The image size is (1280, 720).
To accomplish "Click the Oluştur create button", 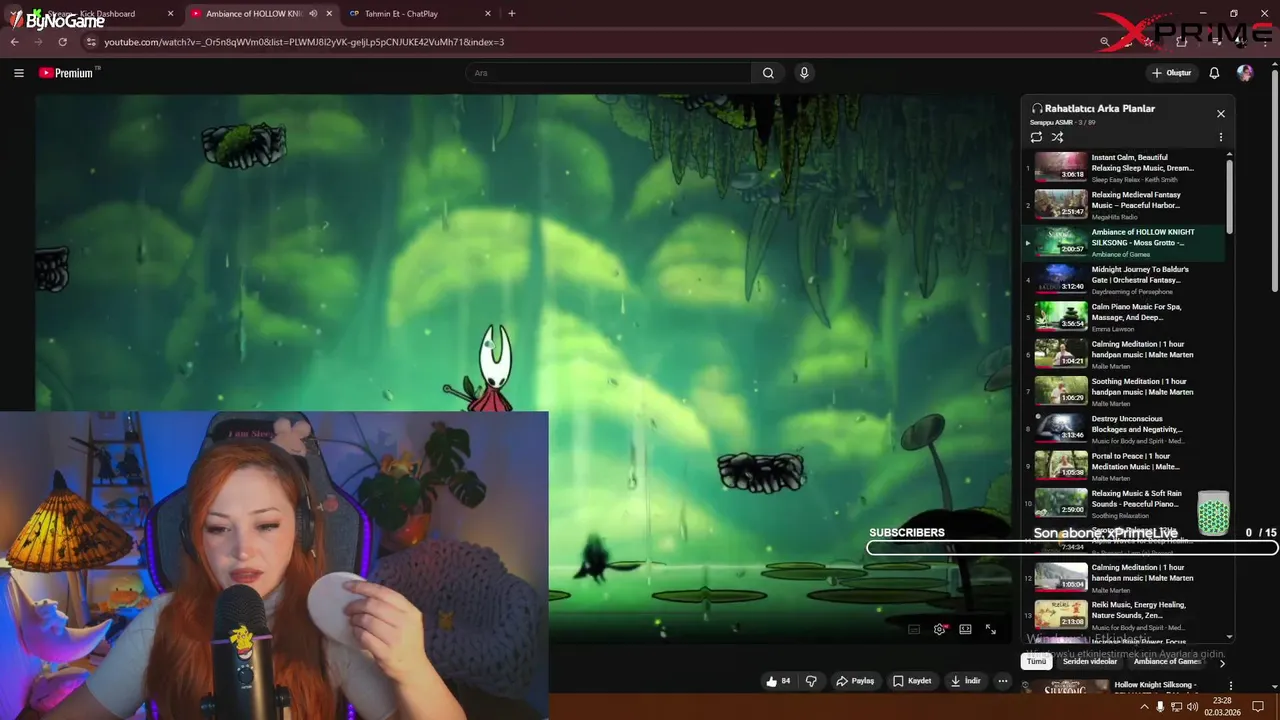I will pyautogui.click(x=1171, y=73).
